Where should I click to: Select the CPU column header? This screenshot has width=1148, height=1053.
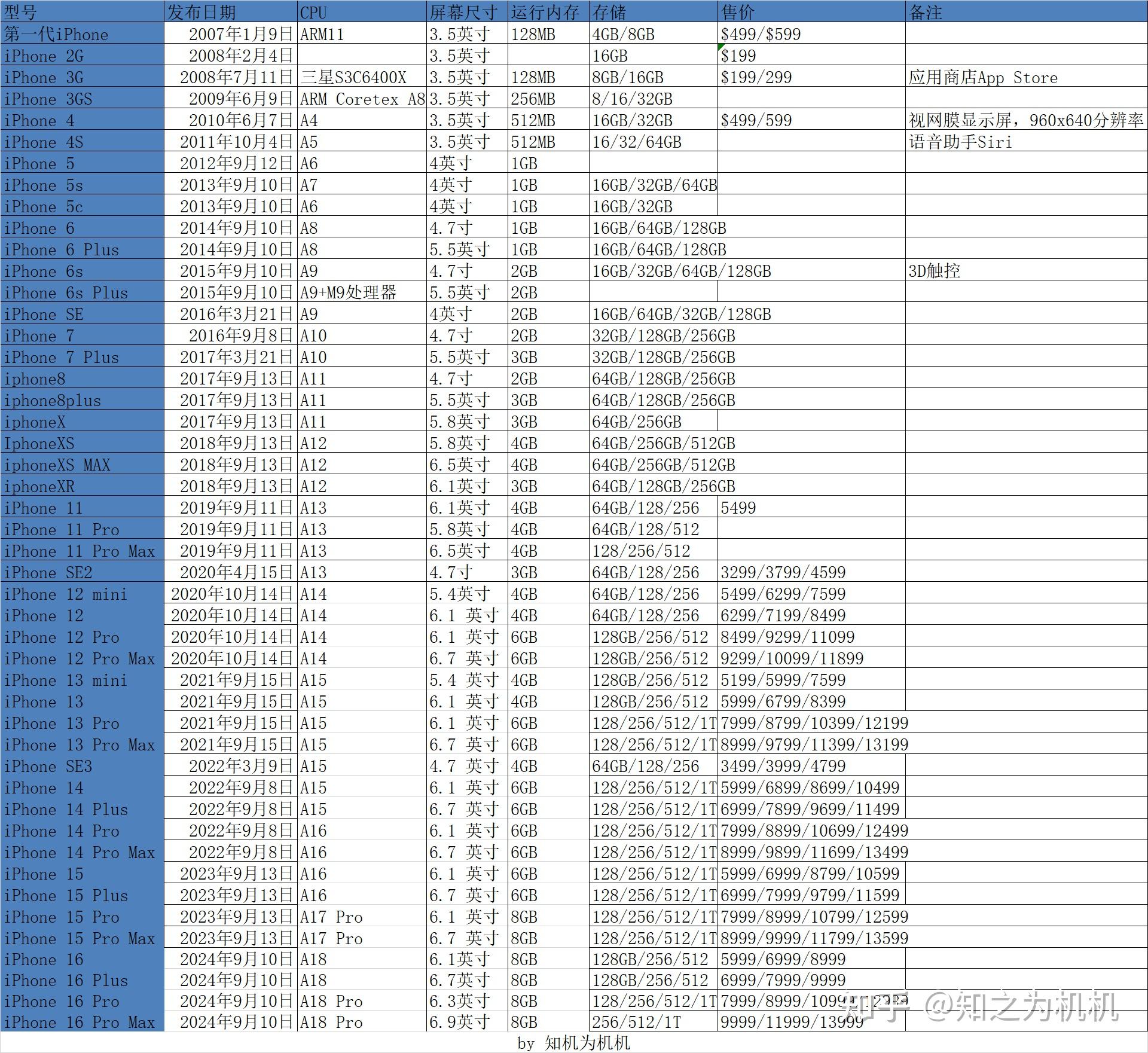click(x=362, y=12)
